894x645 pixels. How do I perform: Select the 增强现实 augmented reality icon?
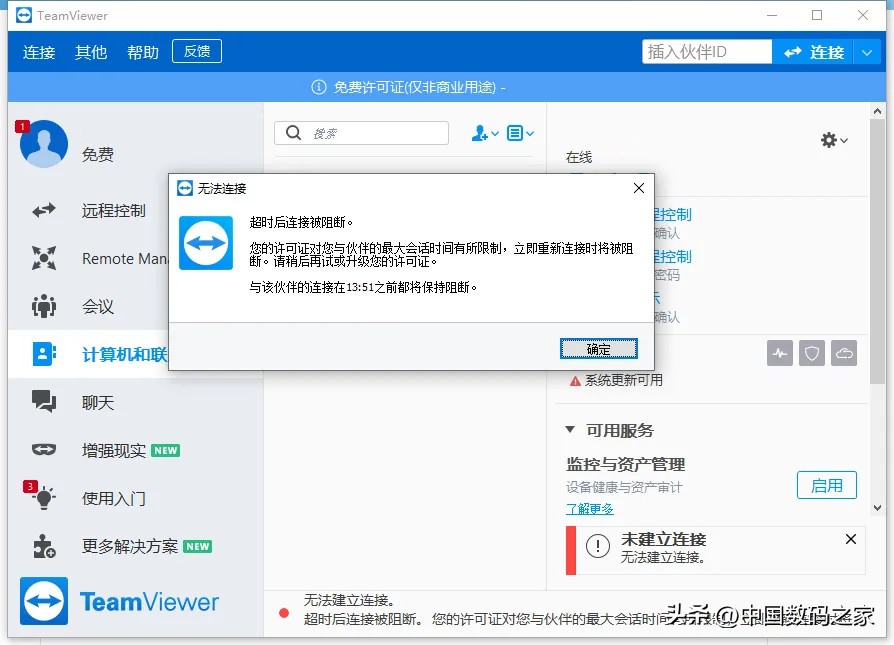tap(43, 450)
